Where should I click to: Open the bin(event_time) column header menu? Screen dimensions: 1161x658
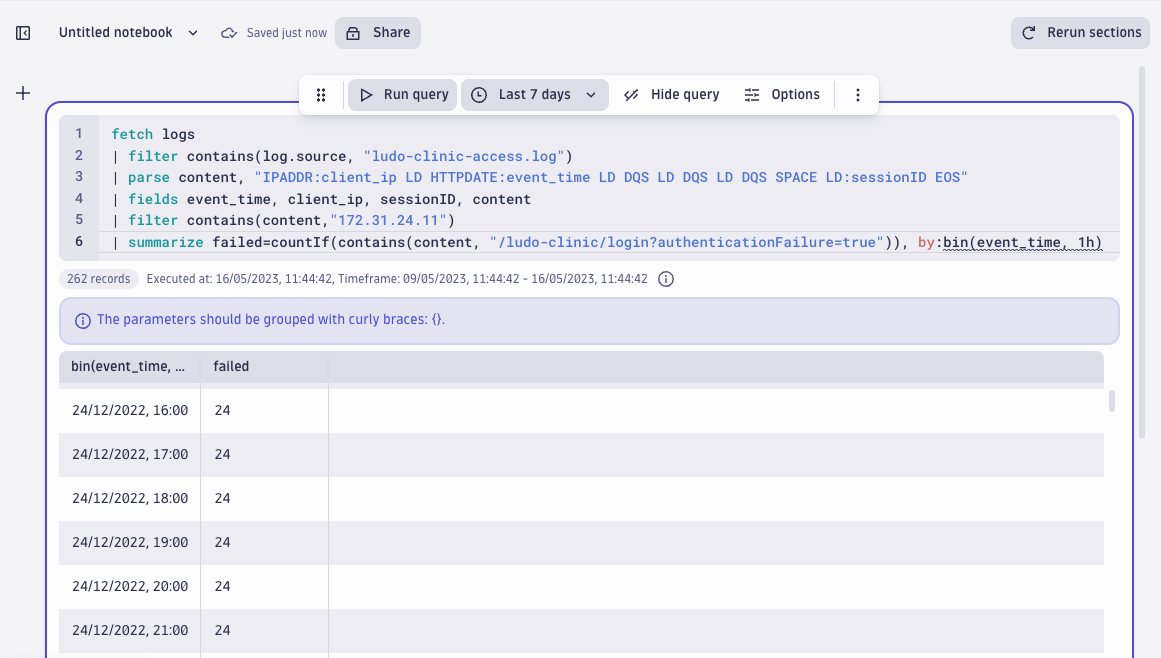tap(129, 366)
